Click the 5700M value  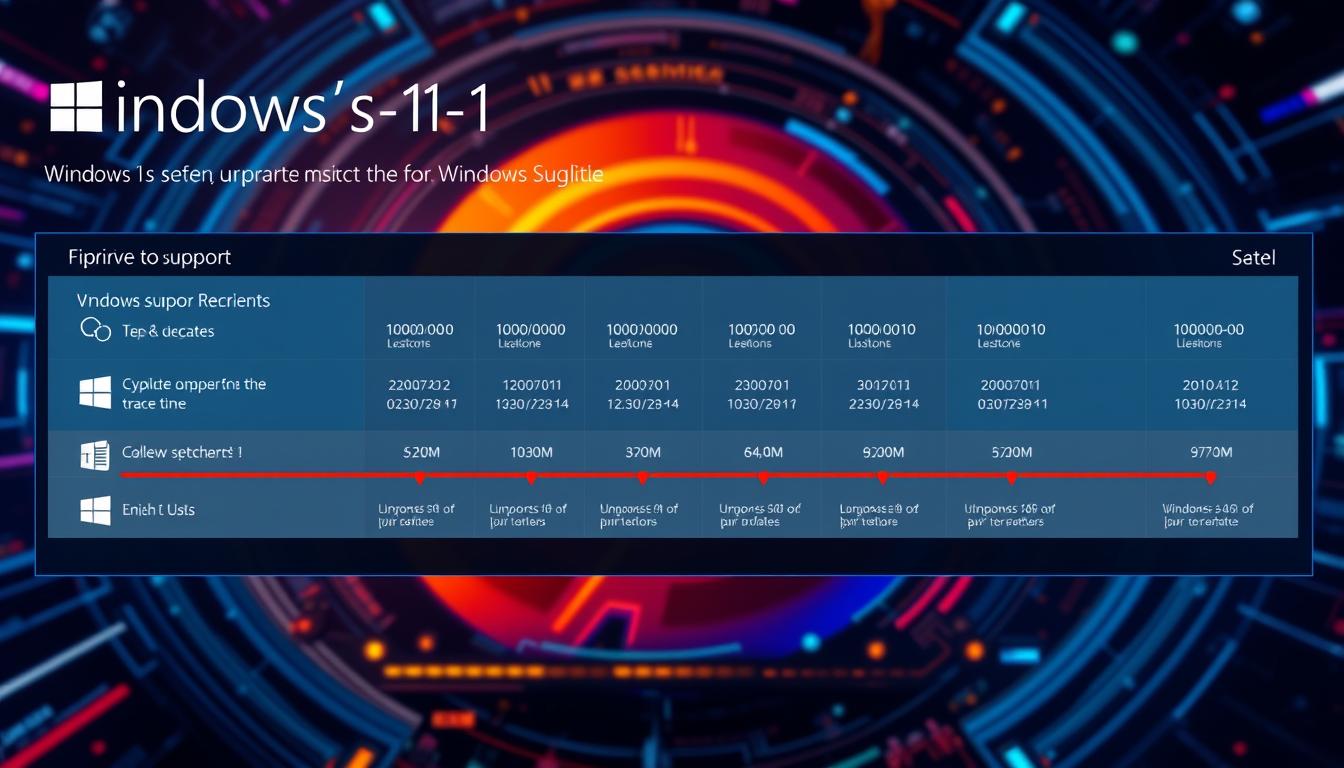1011,452
